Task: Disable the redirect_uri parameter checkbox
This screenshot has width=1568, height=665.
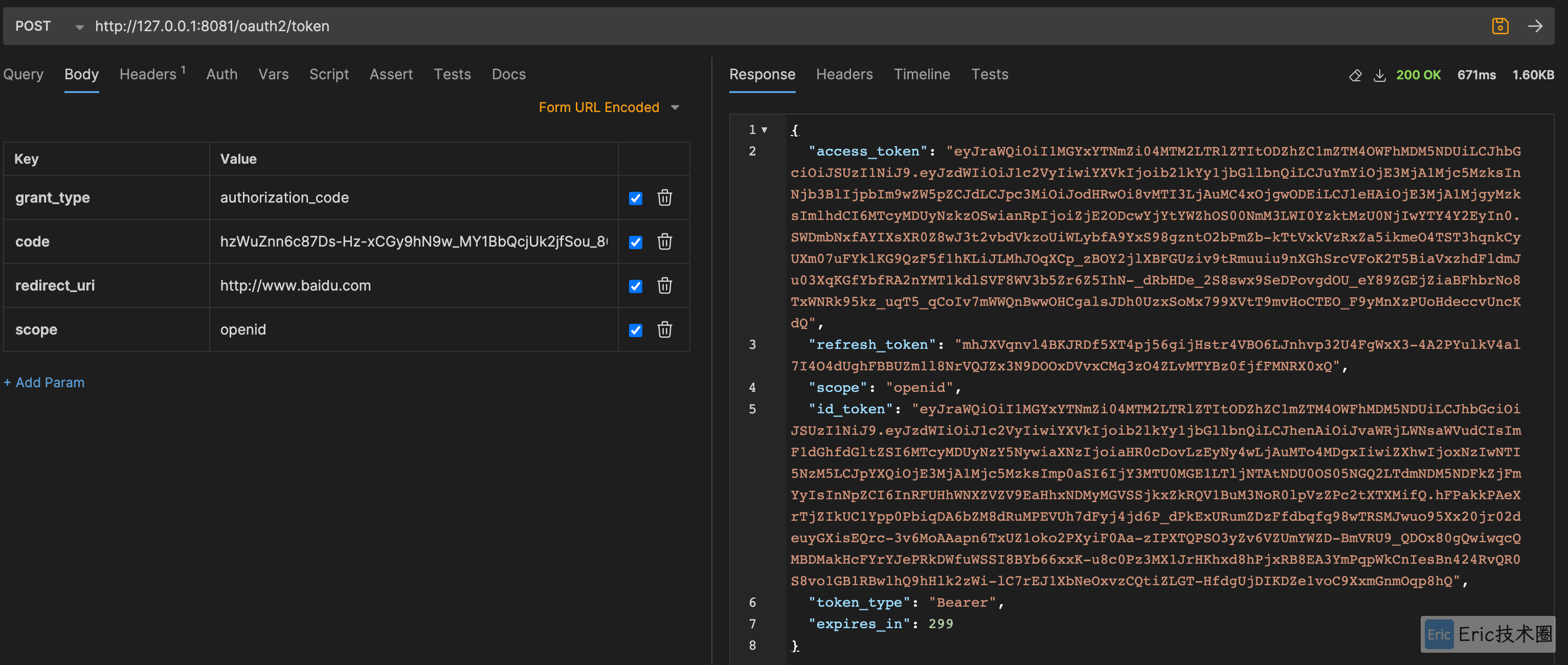Action: tap(636, 285)
